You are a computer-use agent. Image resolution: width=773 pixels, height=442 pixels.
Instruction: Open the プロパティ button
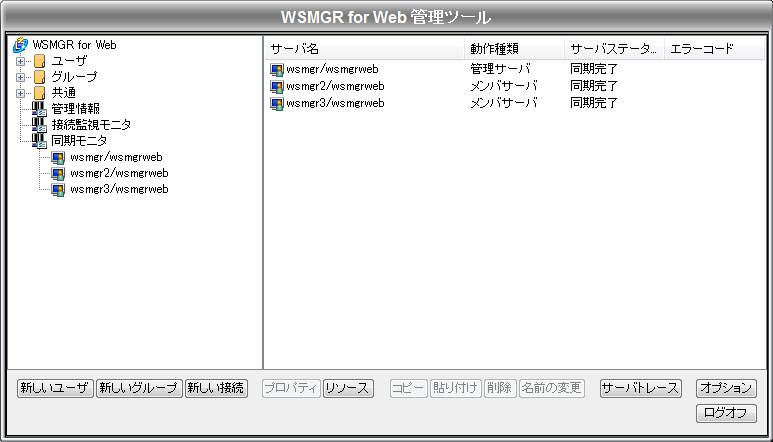291,388
